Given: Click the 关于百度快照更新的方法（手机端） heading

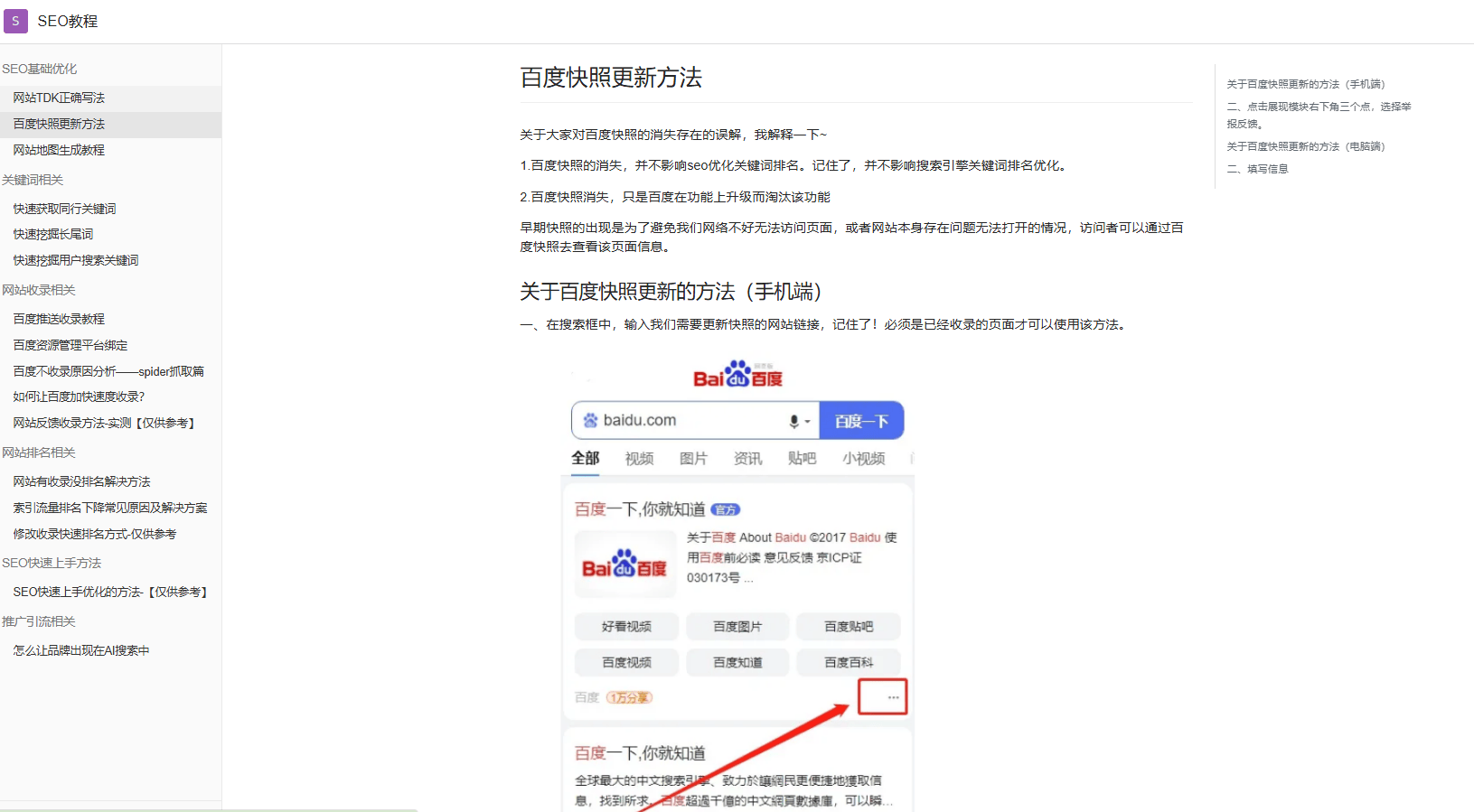Looking at the screenshot, I should (671, 292).
